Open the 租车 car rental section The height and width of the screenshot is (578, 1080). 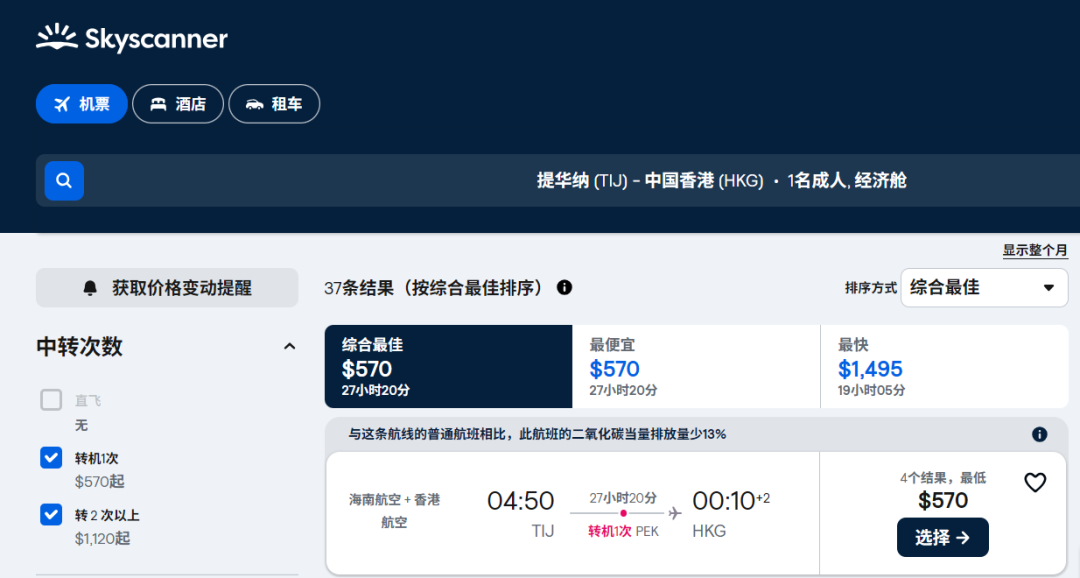point(274,104)
